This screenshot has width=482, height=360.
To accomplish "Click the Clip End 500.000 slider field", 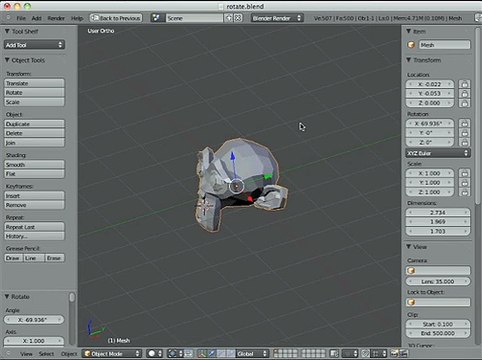I will pos(438,333).
